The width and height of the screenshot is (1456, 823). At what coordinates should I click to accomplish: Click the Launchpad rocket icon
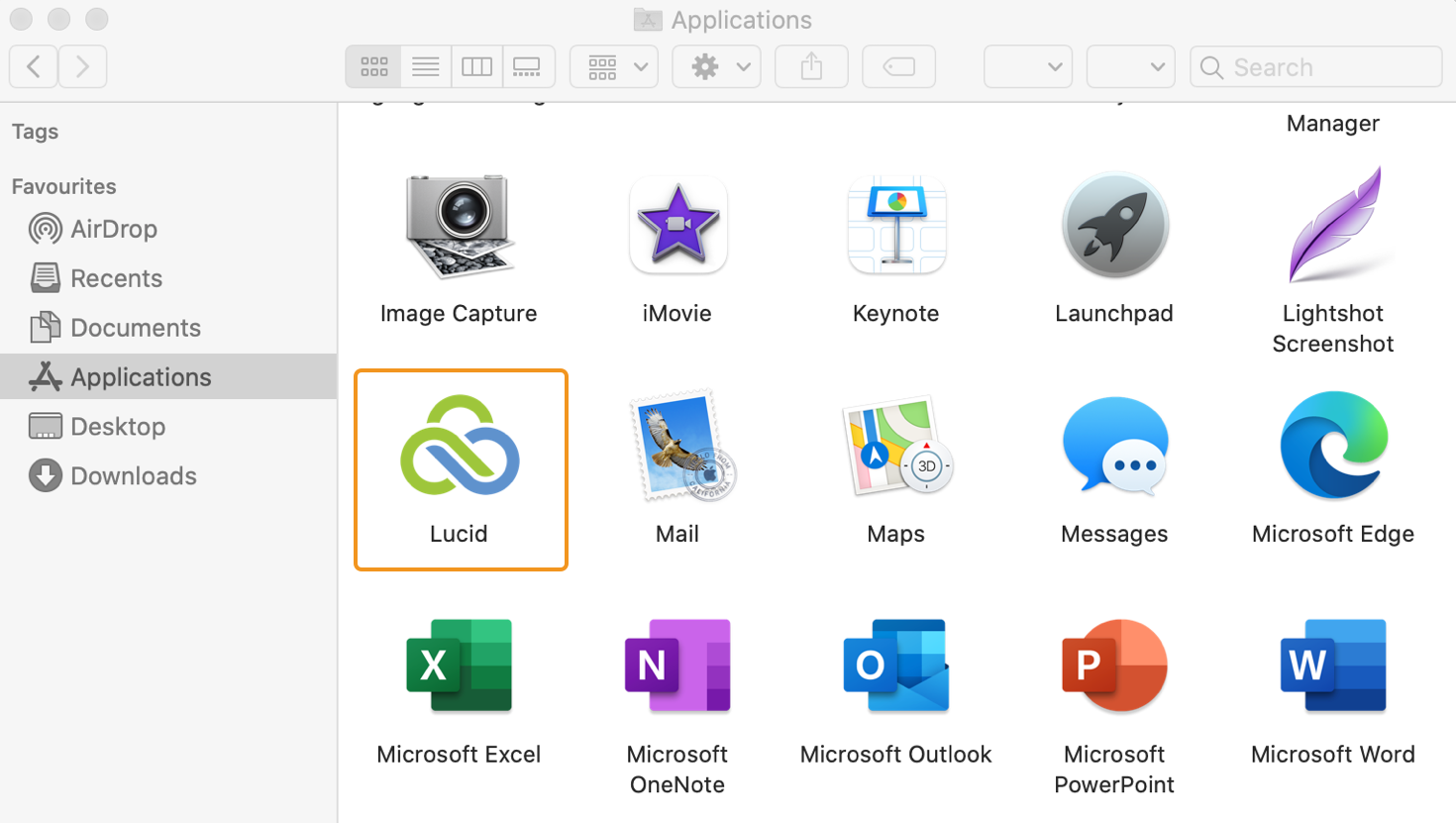coord(1114,225)
